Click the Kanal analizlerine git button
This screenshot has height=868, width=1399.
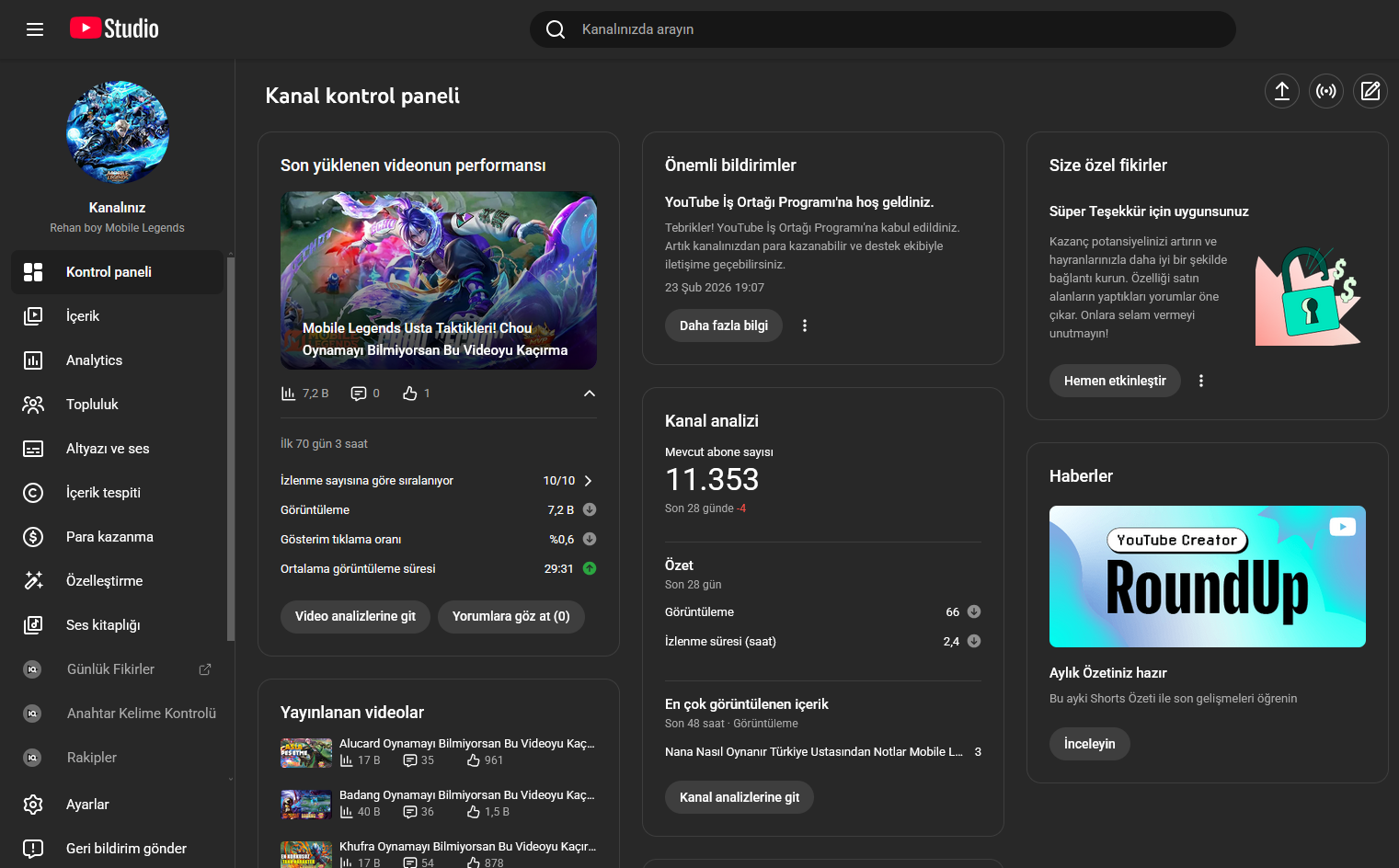(740, 797)
